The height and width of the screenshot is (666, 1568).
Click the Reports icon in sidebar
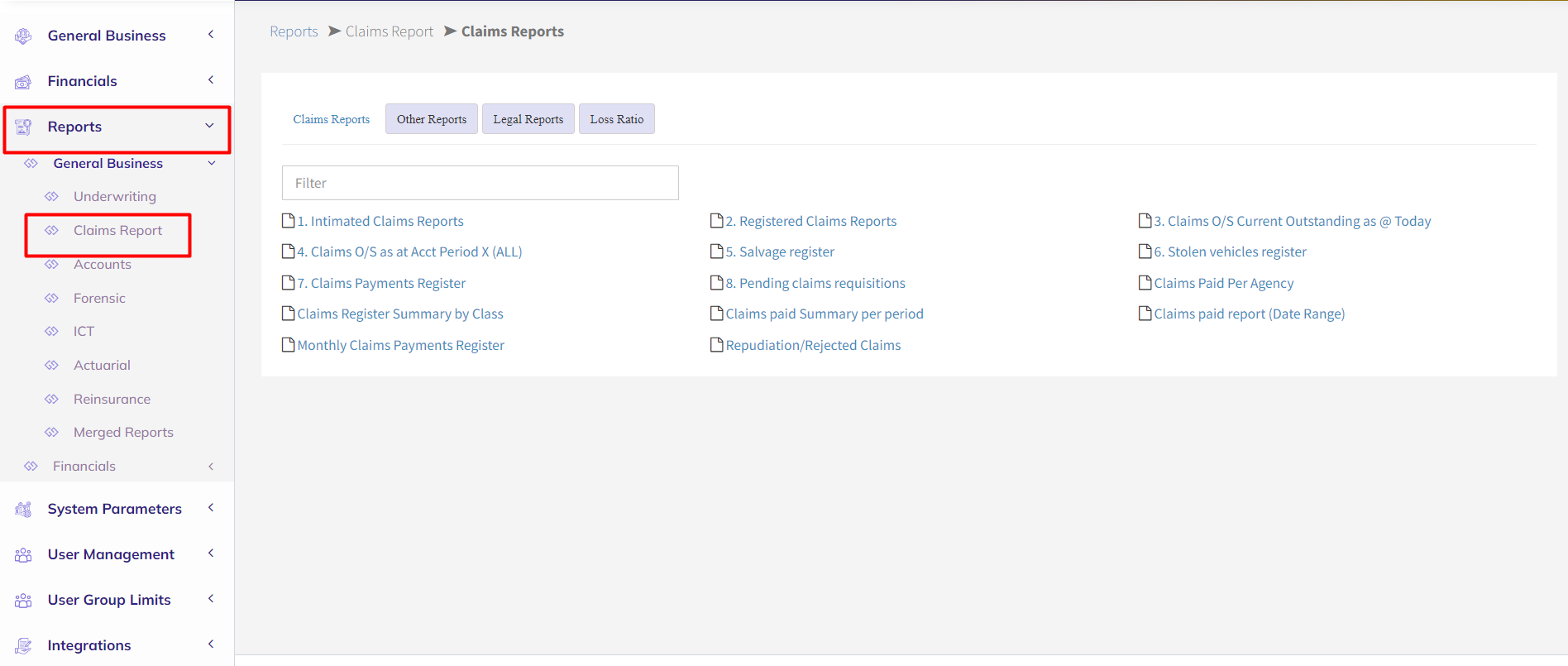click(x=23, y=127)
